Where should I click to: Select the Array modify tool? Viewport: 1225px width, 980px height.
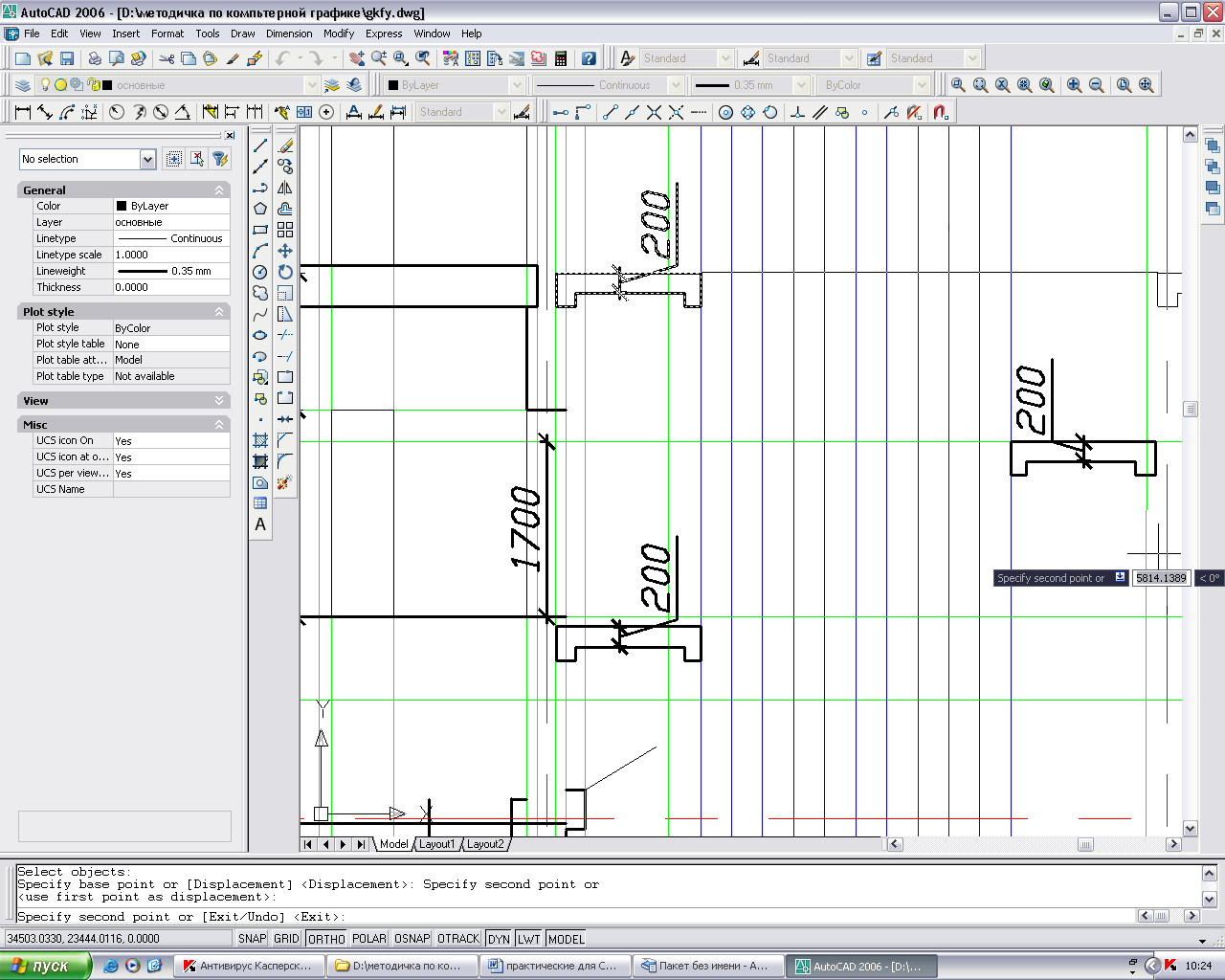285,230
